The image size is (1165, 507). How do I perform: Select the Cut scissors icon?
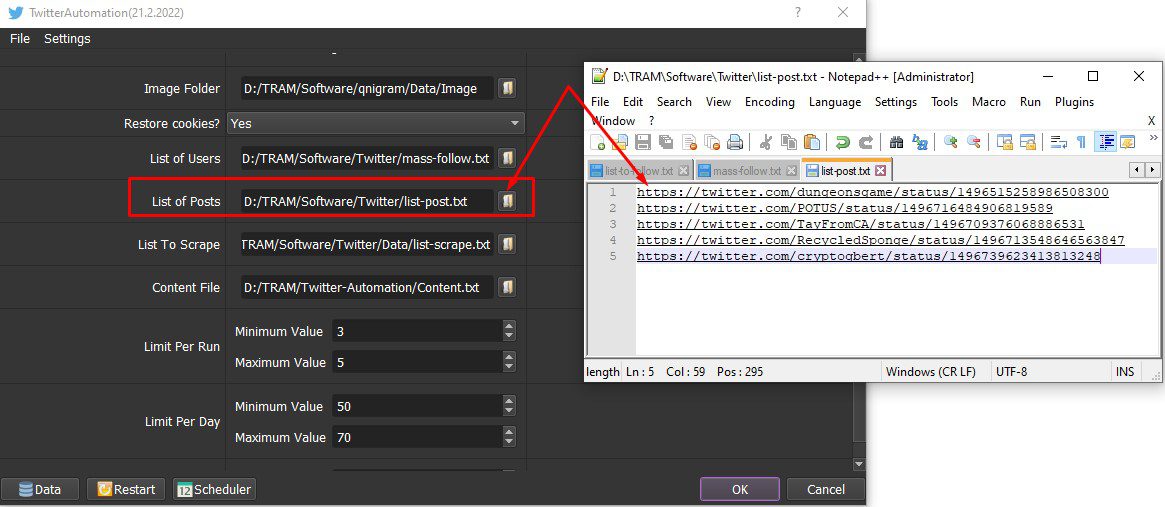pyautogui.click(x=766, y=142)
